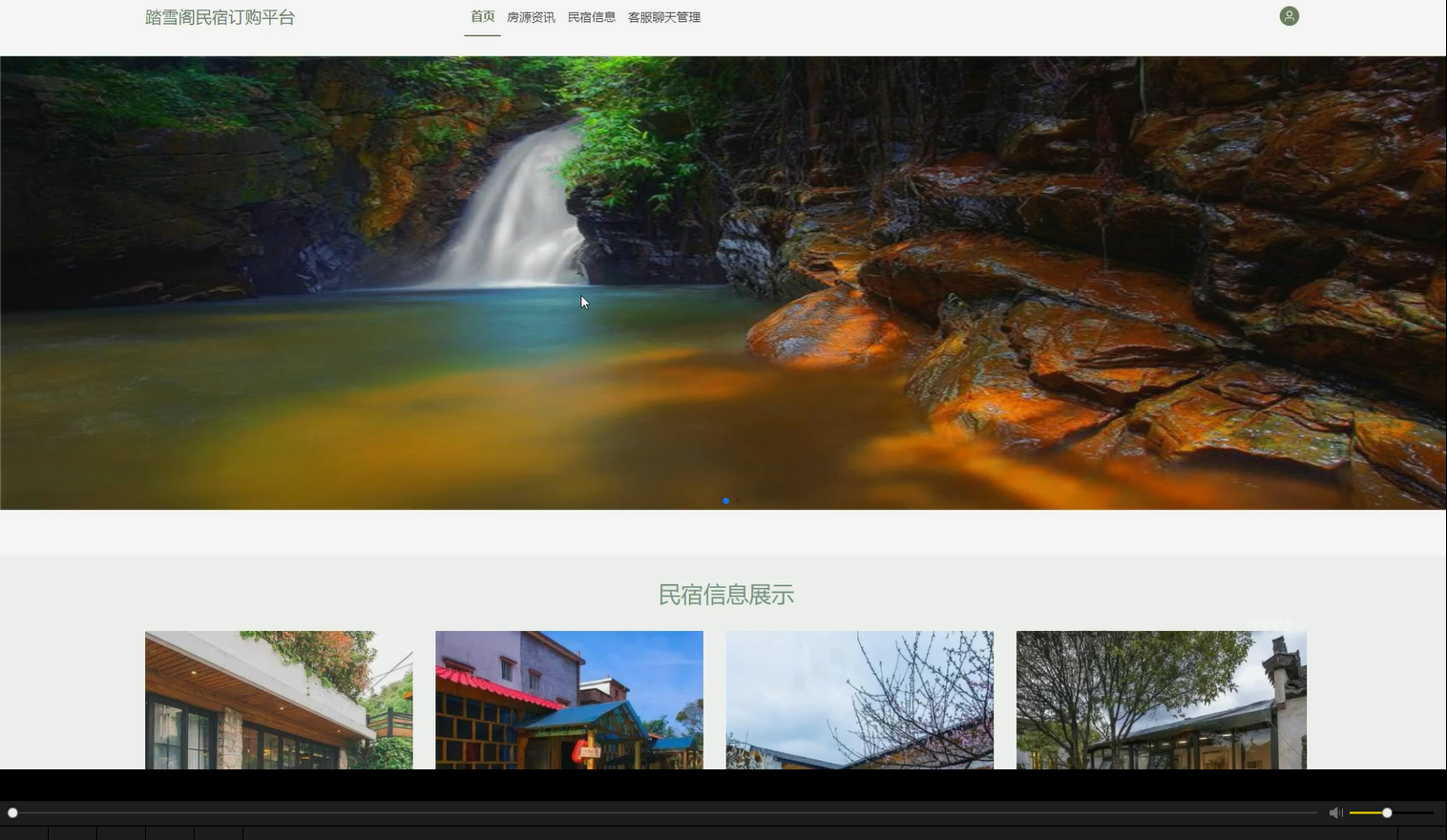Click the 踏雪阁民宿订购平台 site title
The image size is (1447, 840).
click(x=220, y=16)
